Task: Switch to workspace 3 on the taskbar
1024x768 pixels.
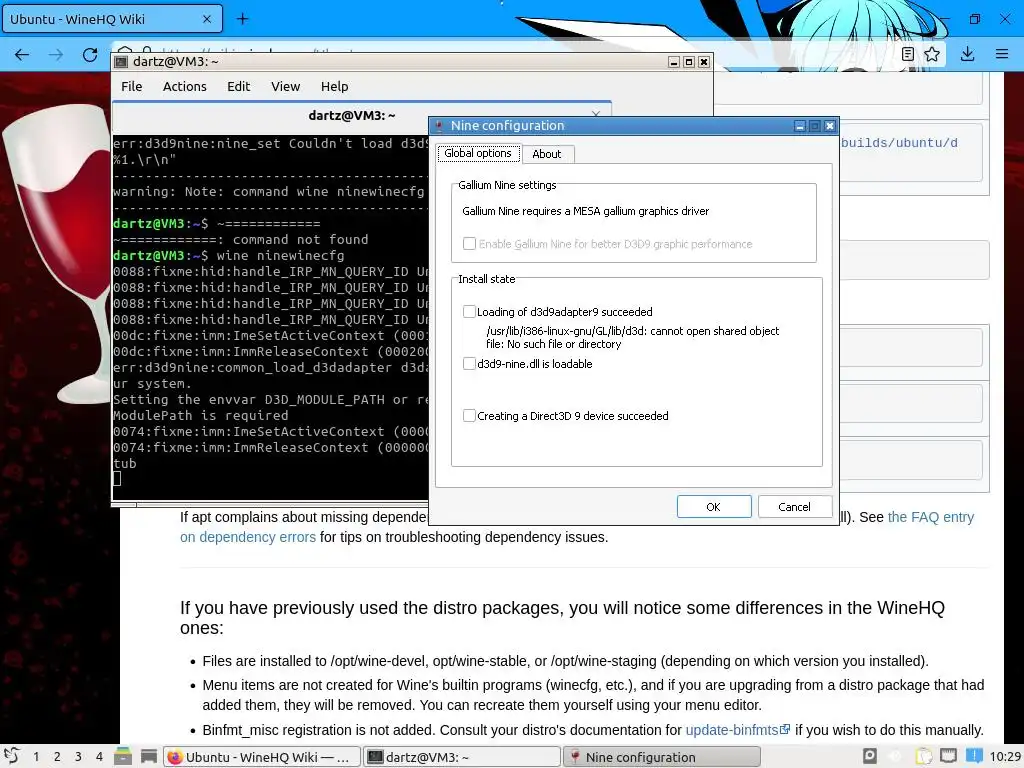Action: pos(78,756)
